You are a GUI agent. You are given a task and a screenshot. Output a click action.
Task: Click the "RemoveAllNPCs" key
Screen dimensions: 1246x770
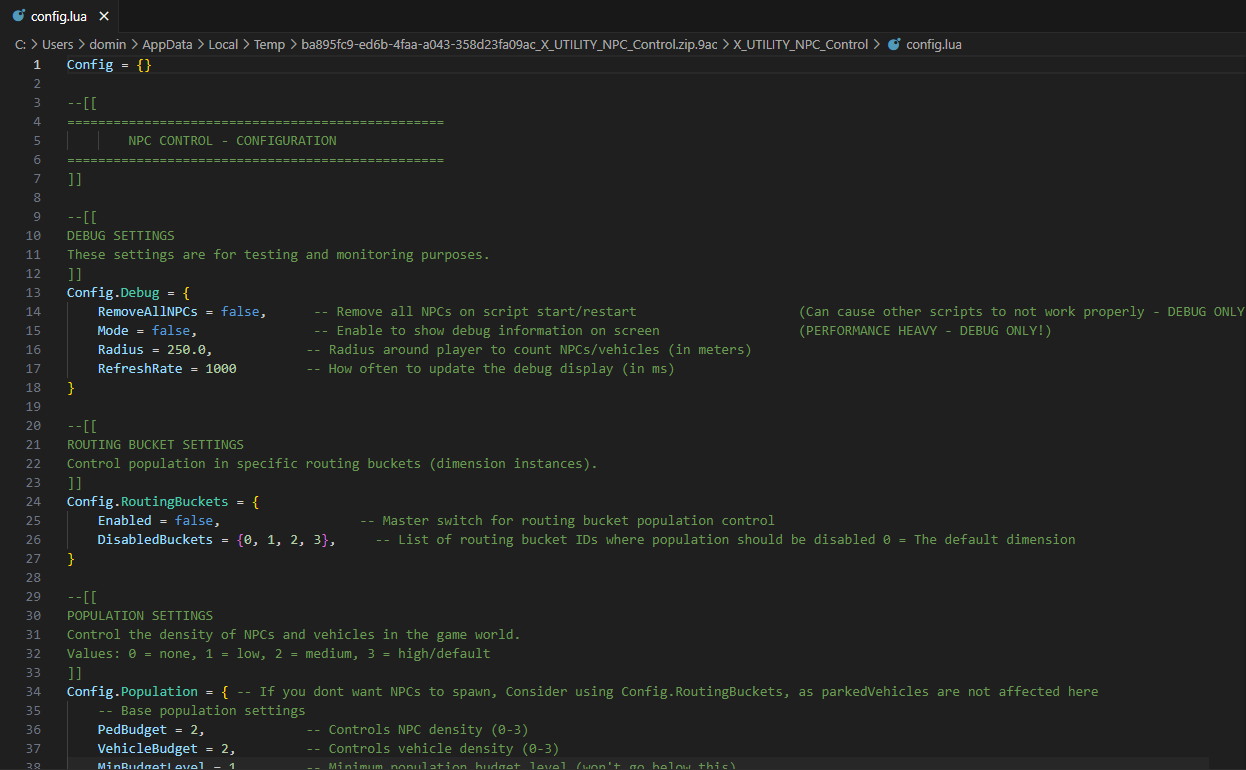tap(148, 312)
